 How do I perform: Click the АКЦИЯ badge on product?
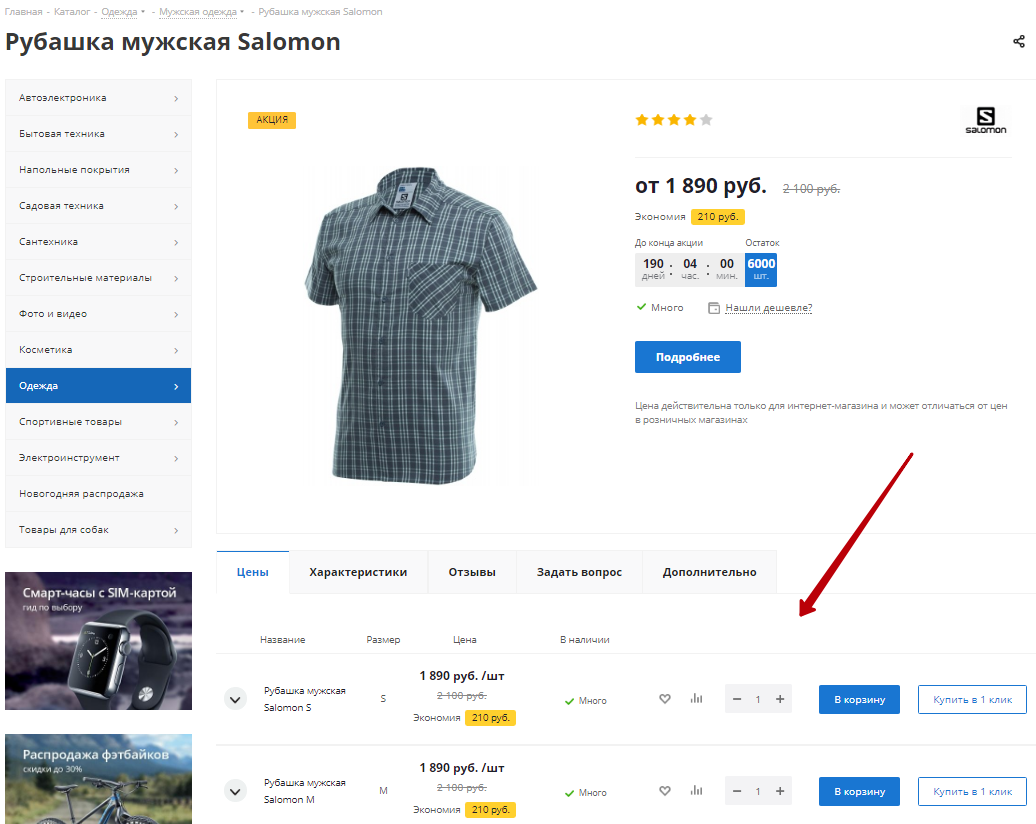(272, 120)
